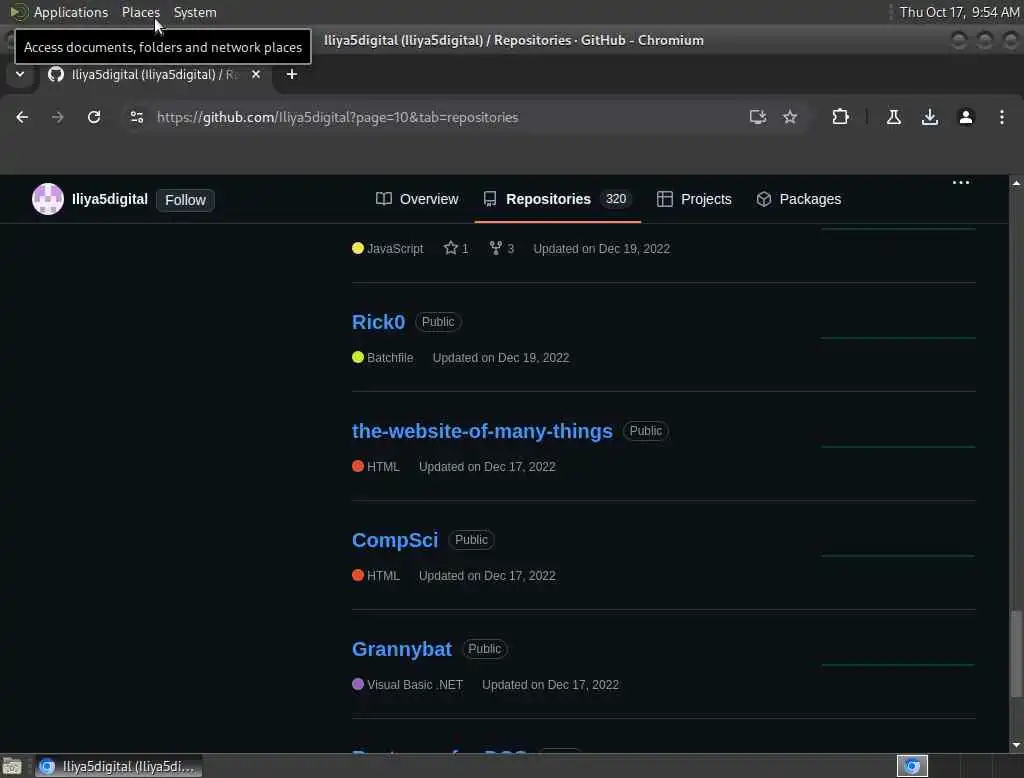Viewport: 1024px width, 778px height.
Task: Click the Public badge next to Rick0
Action: tap(438, 322)
